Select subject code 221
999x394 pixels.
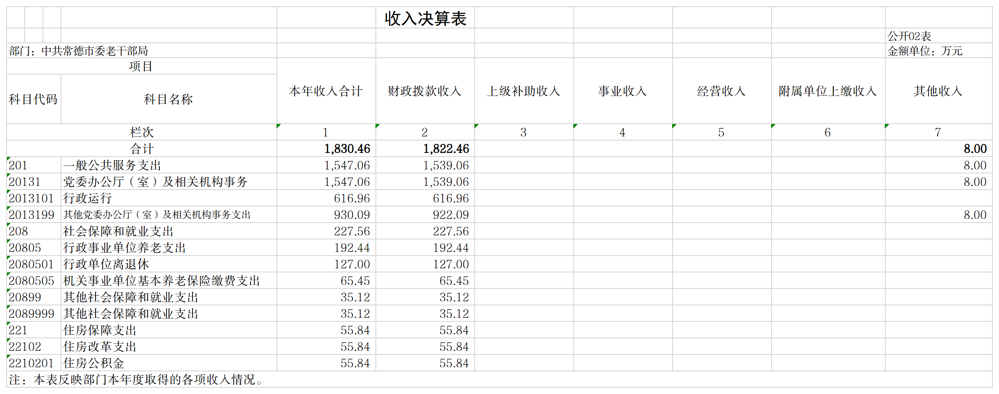(x=34, y=331)
